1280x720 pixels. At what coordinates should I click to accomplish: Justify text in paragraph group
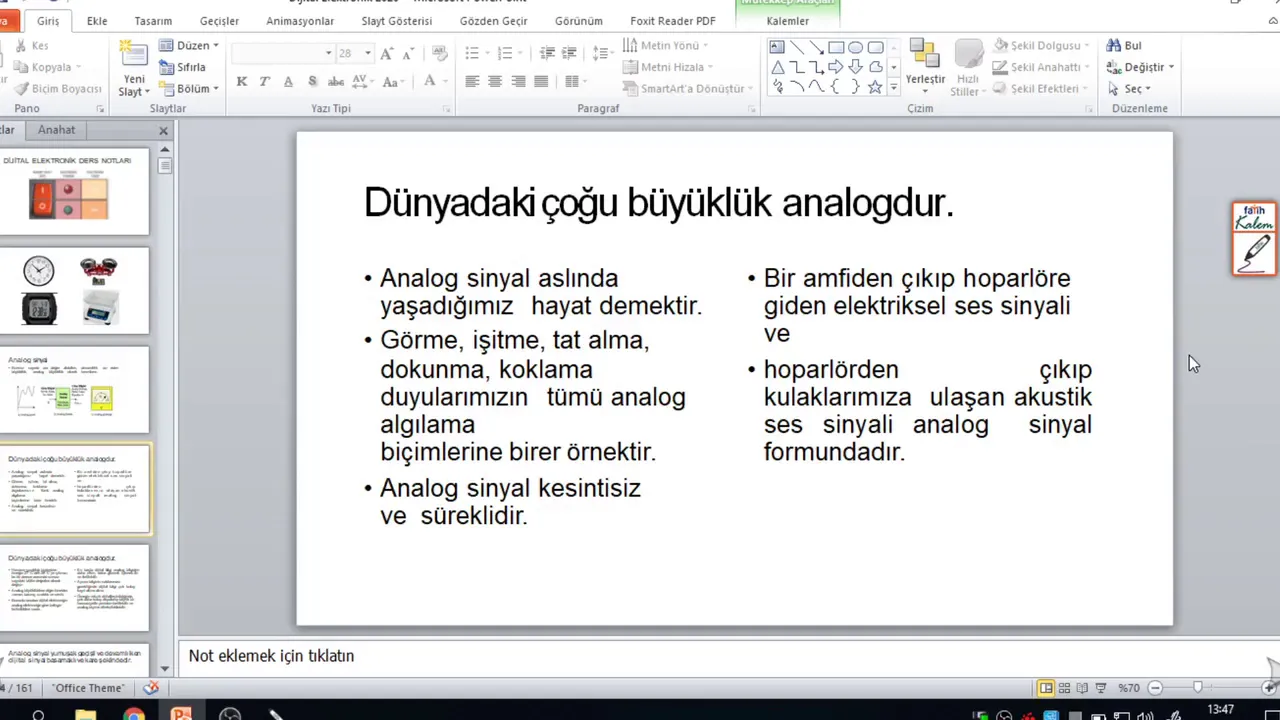click(x=541, y=82)
